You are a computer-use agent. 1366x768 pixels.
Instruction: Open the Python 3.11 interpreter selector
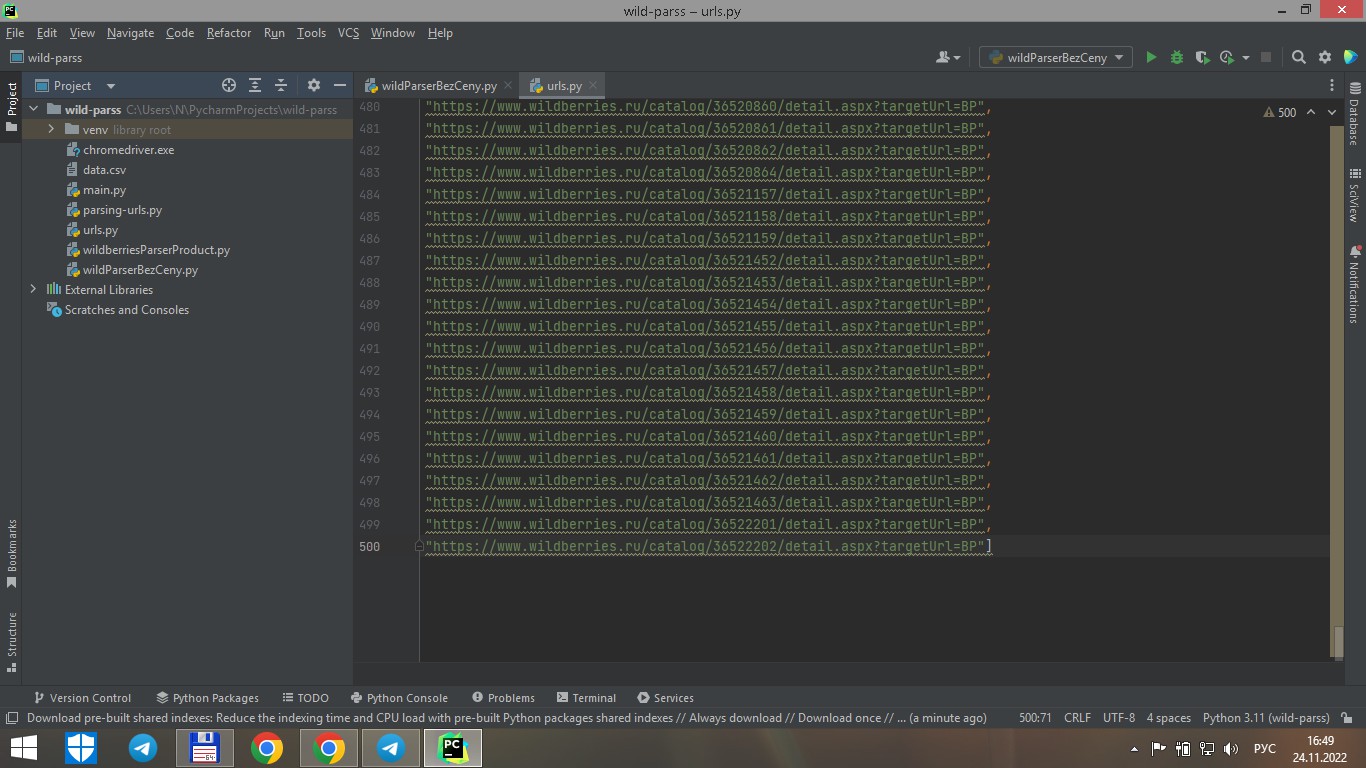(1266, 718)
